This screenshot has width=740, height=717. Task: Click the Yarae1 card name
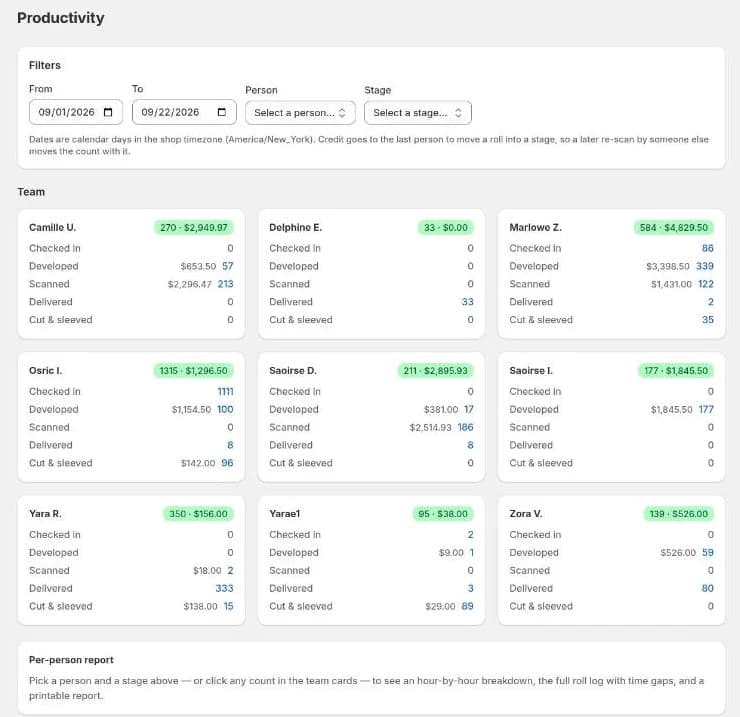coord(285,514)
